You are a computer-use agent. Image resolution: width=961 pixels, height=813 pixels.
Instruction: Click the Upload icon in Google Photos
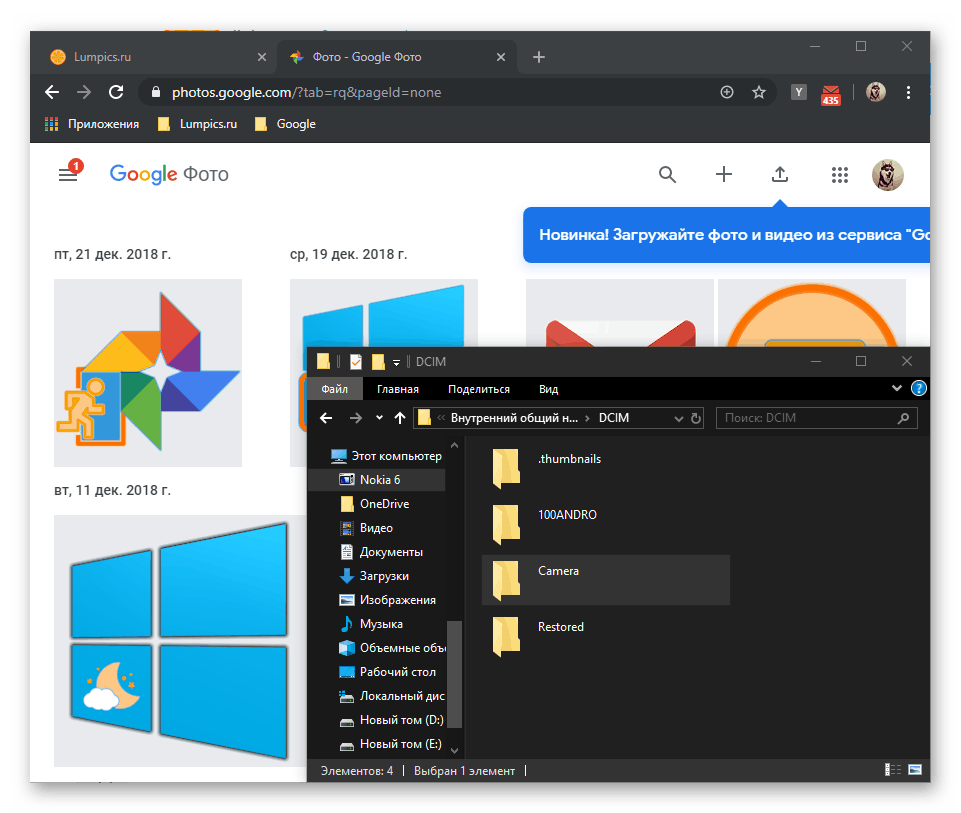(x=780, y=175)
